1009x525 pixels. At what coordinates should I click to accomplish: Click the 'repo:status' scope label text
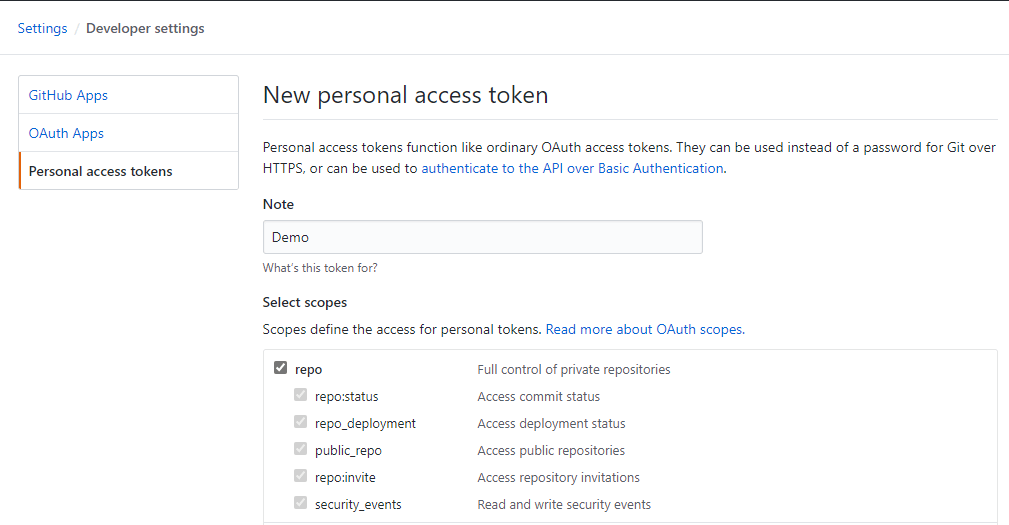tap(346, 396)
